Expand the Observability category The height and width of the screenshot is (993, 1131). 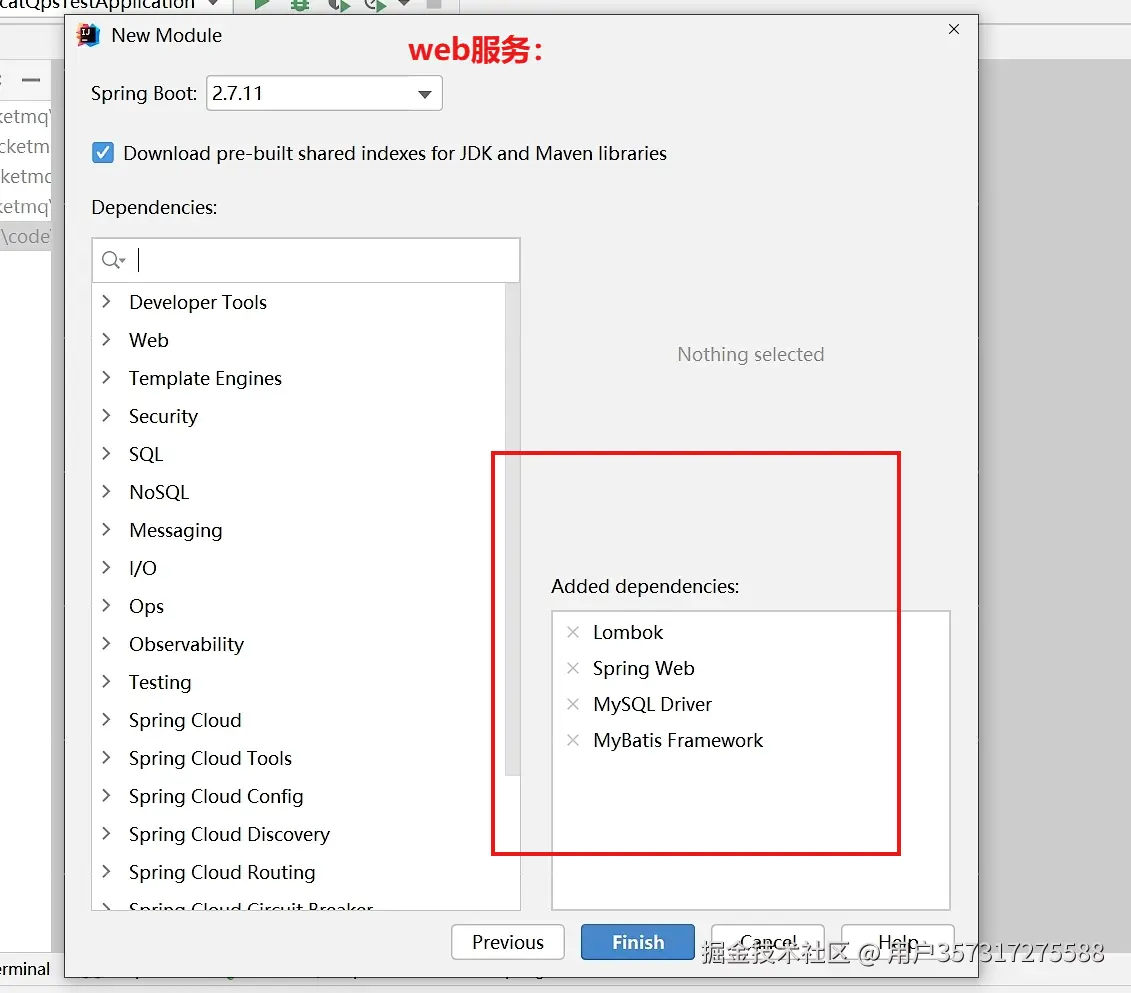click(106, 643)
